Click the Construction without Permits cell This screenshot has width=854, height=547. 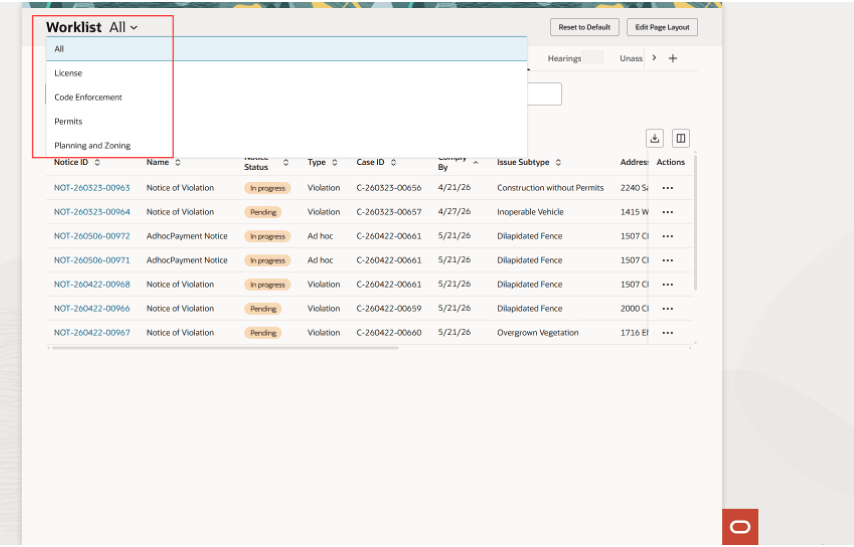click(550, 188)
